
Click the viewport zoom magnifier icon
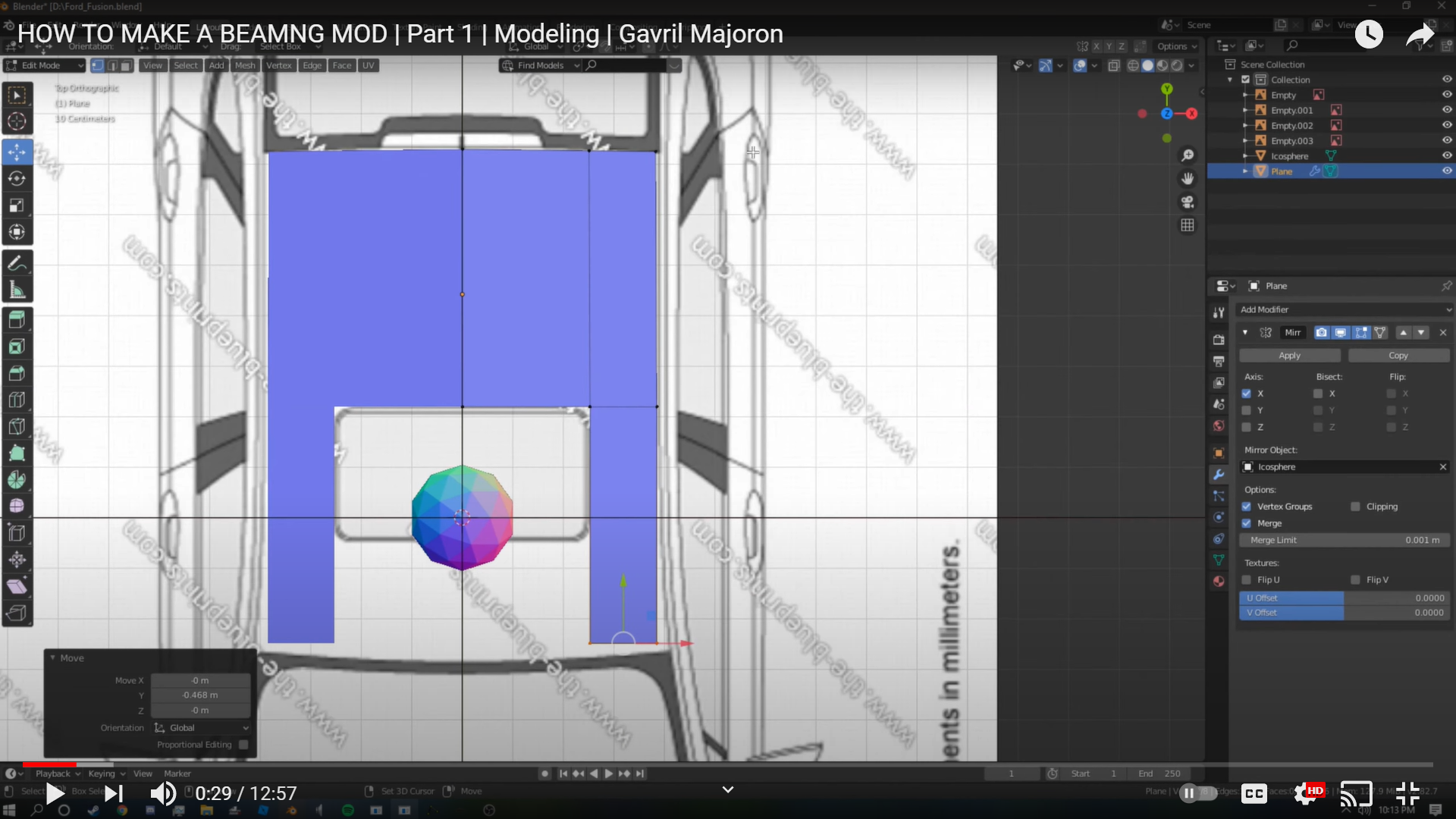pos(1188,155)
